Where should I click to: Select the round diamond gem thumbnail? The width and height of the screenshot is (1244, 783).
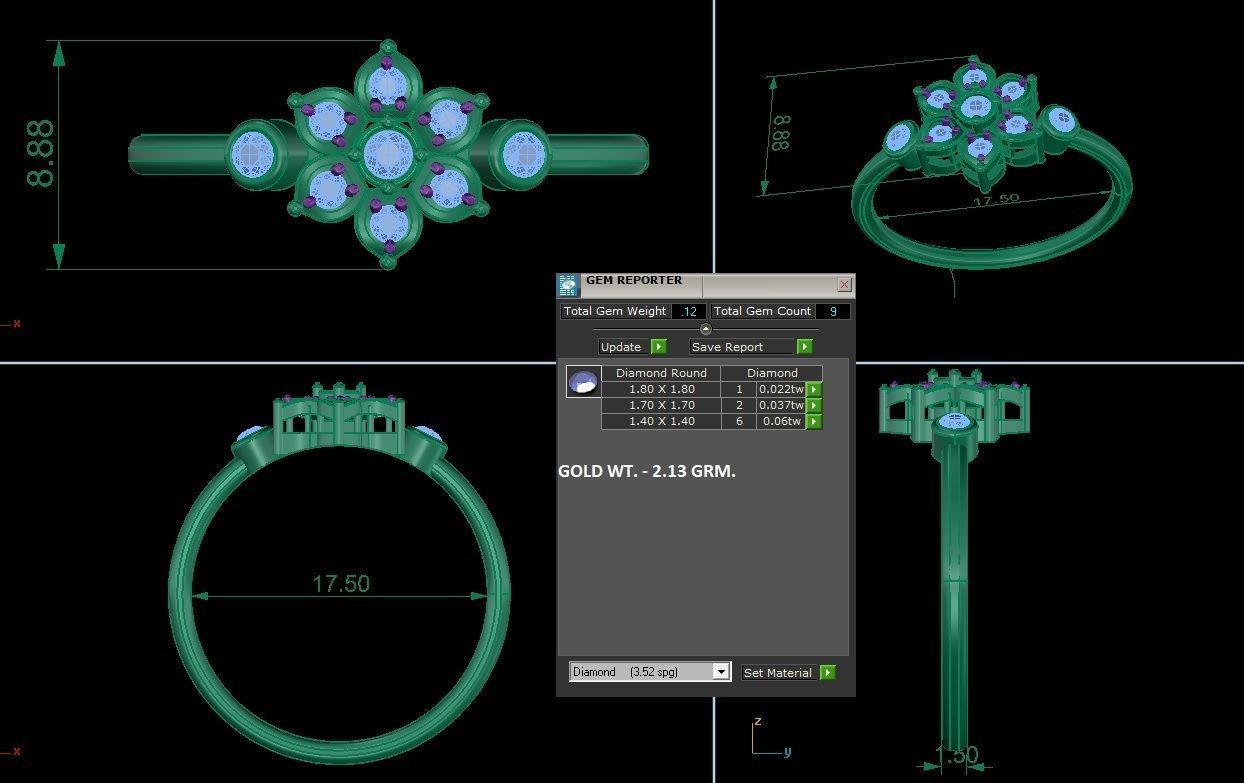click(583, 381)
